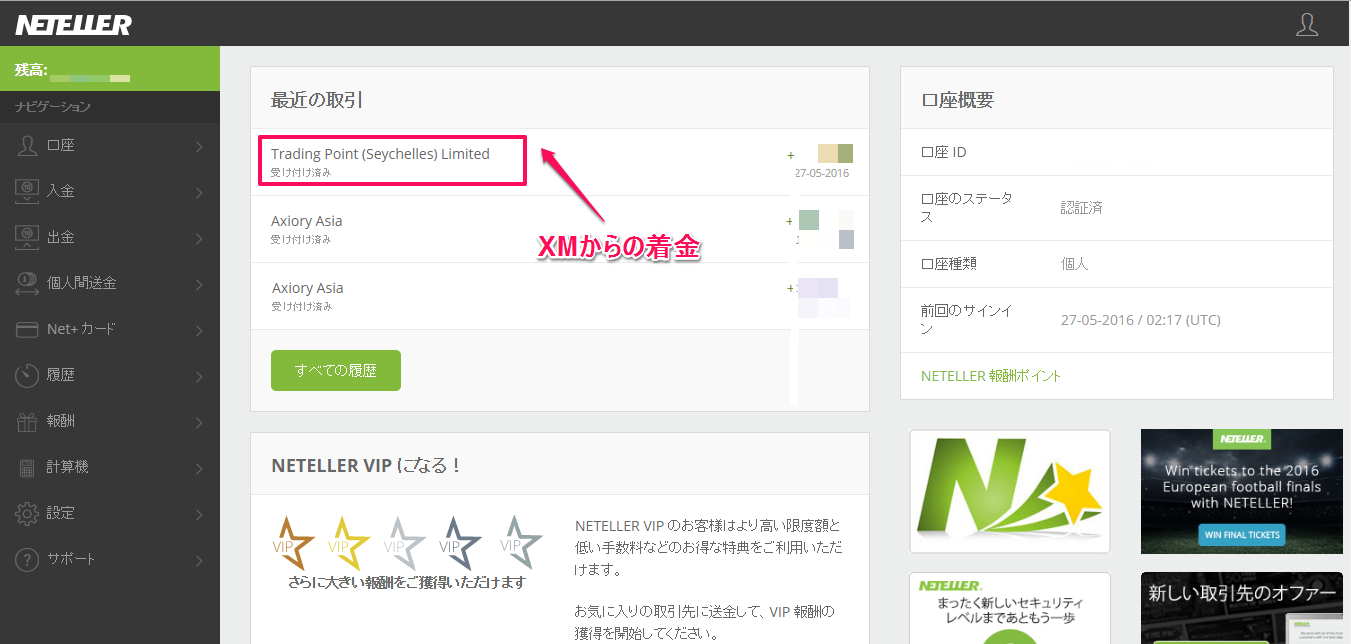Click the 27-05-2016 transaction date
This screenshot has height=644, width=1351.
(822, 173)
